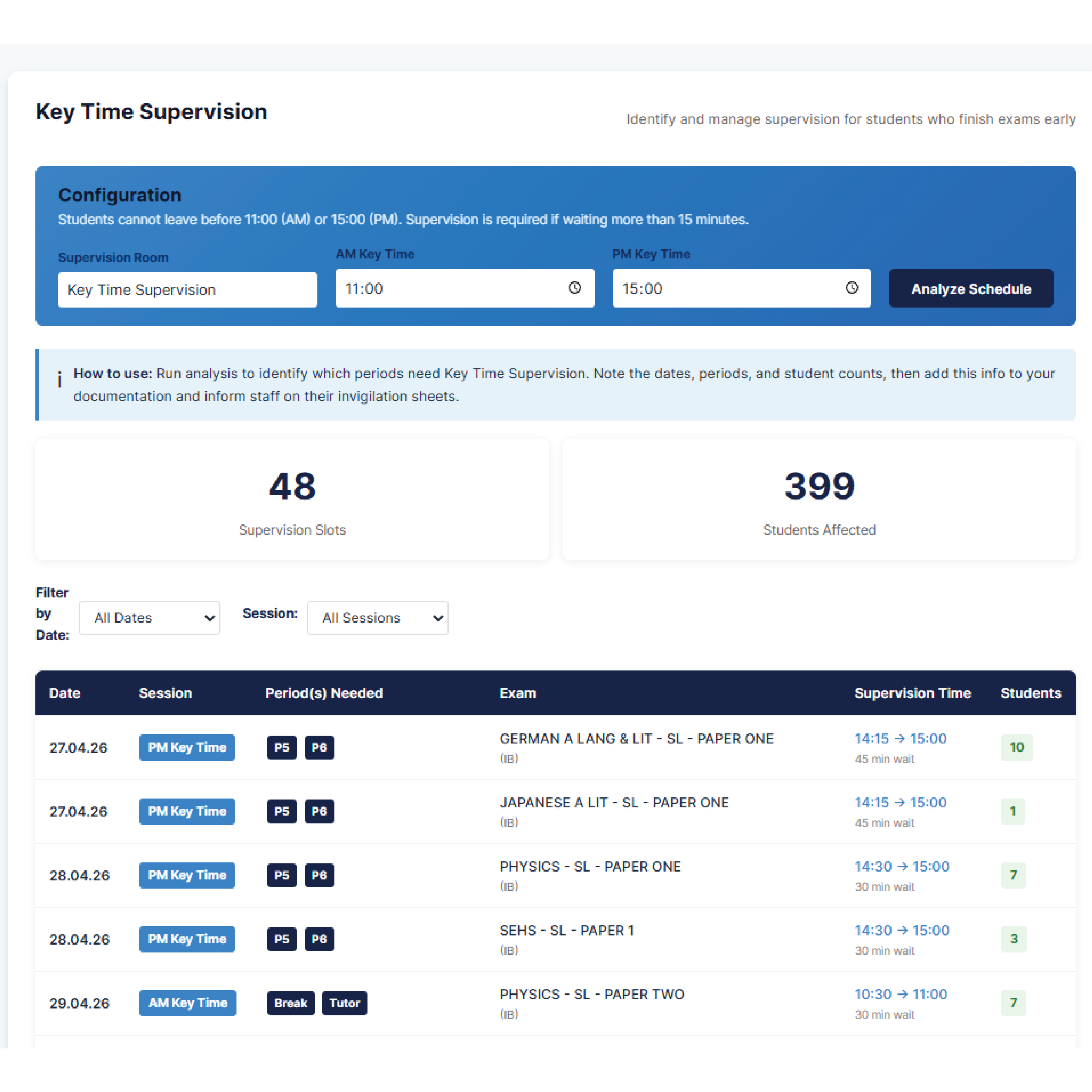Click 14:30 → 15:00 time in SEHS row

(902, 930)
